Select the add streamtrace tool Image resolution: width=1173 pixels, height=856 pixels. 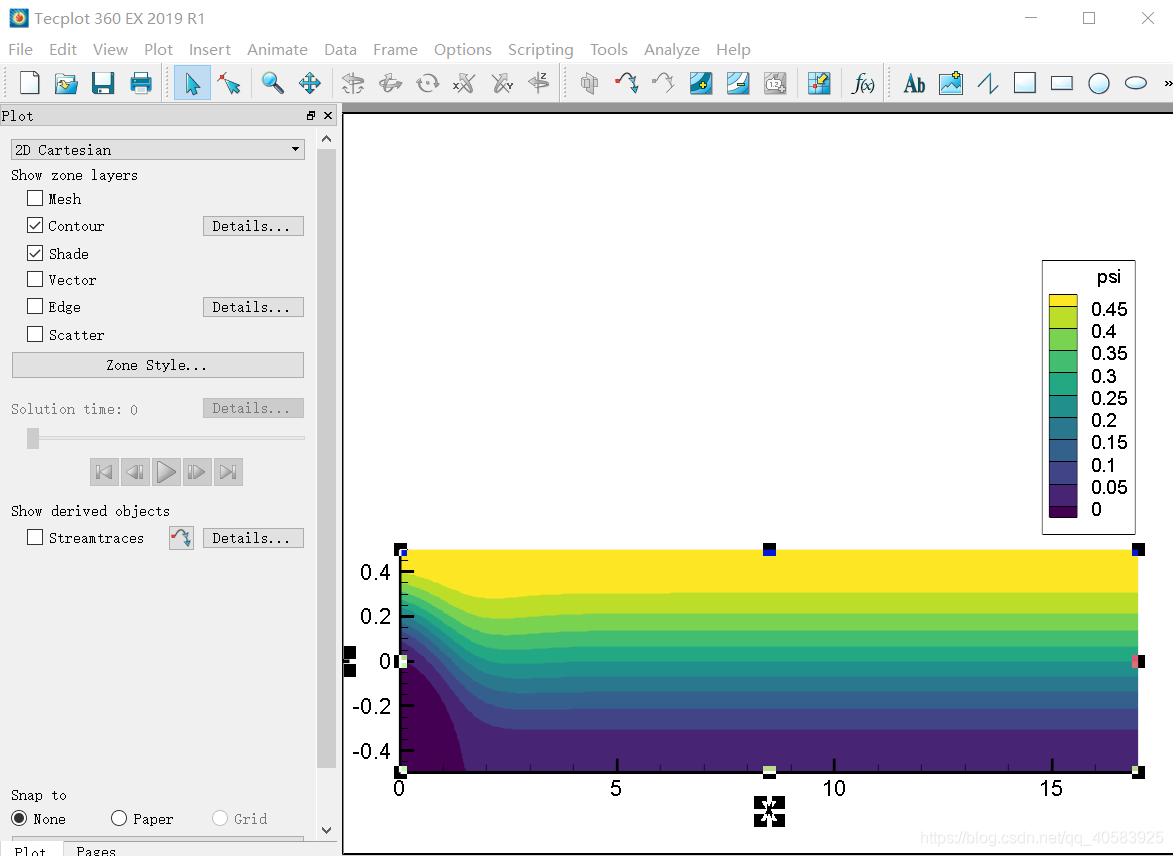(x=626, y=82)
